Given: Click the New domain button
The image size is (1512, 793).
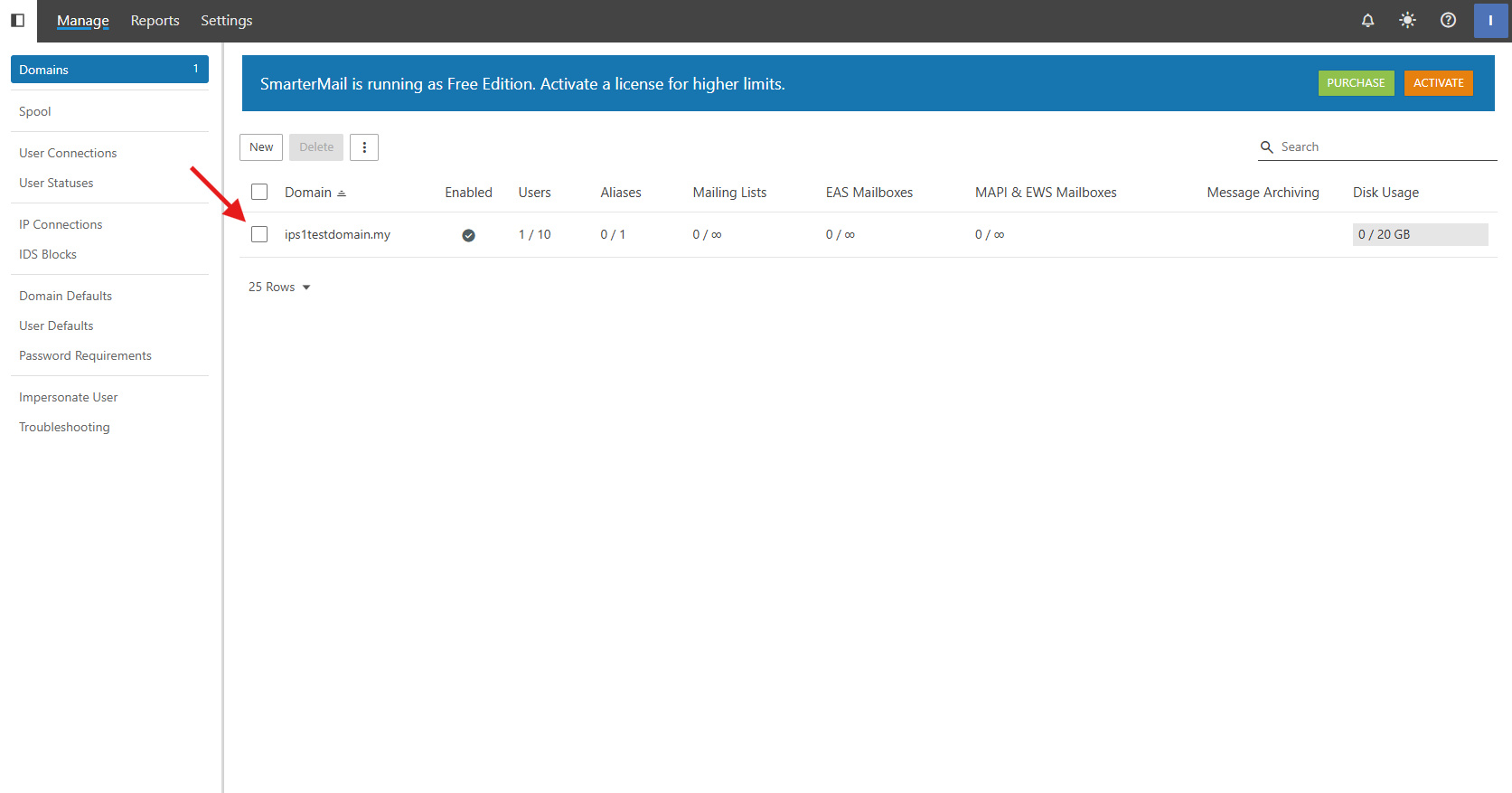Looking at the screenshot, I should (261, 147).
